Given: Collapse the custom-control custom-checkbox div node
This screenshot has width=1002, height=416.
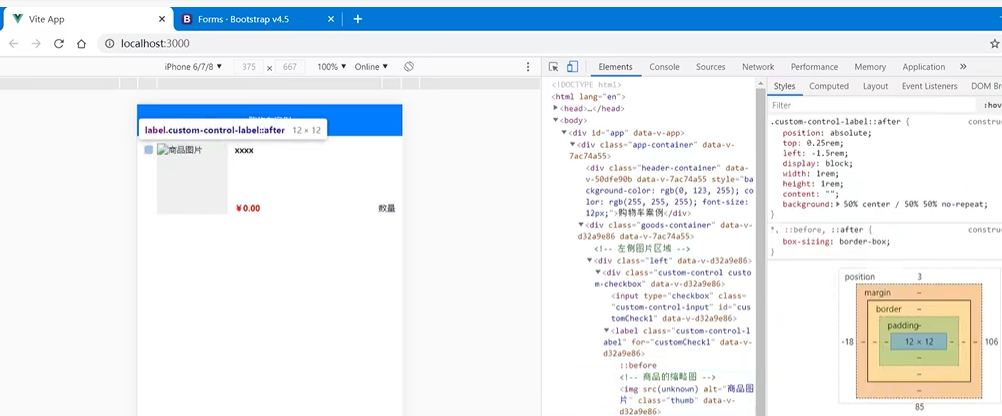Looking at the screenshot, I should [597, 273].
